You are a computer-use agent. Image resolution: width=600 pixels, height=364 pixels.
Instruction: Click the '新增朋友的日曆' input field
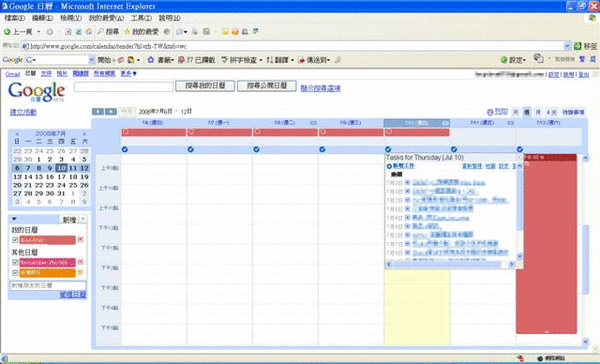48,286
